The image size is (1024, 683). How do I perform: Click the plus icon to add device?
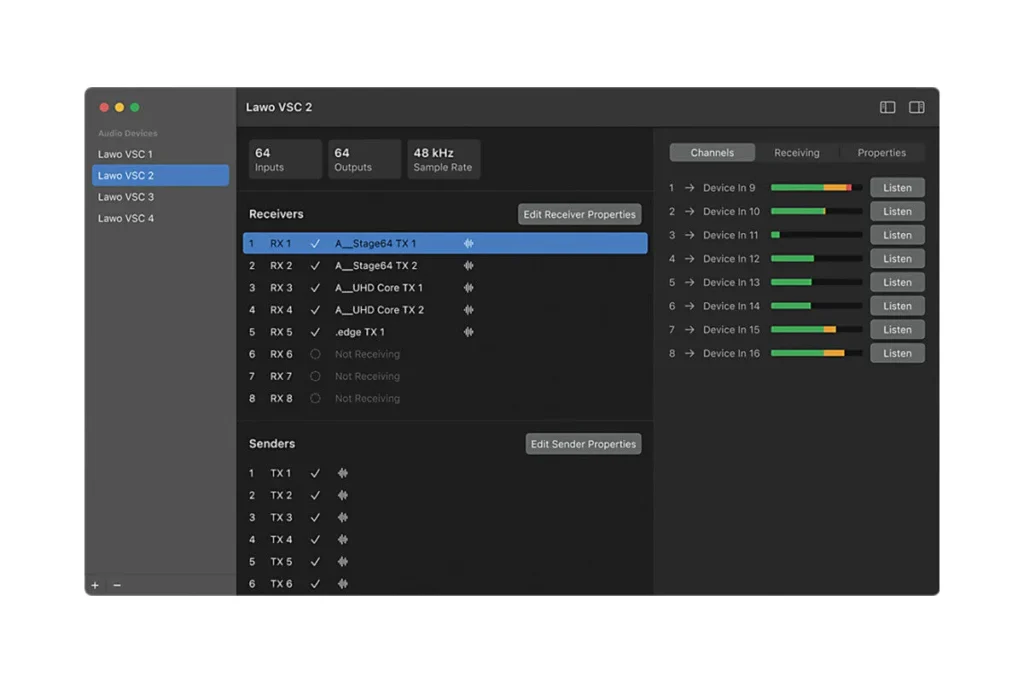click(95, 585)
